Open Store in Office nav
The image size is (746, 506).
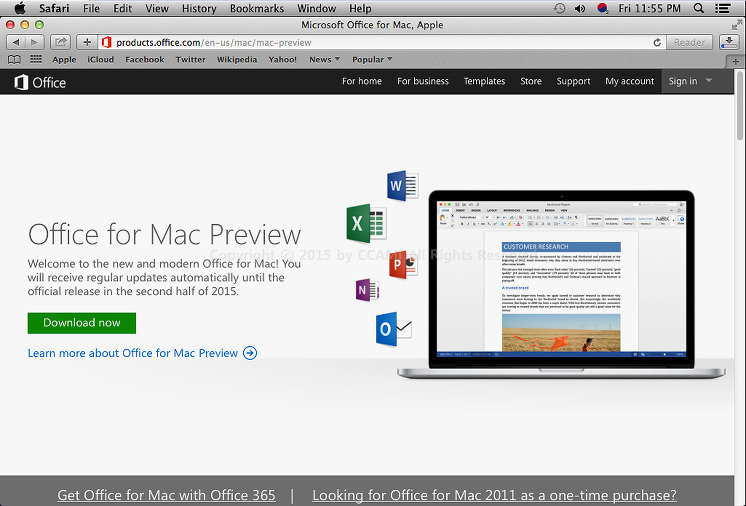[x=531, y=81]
